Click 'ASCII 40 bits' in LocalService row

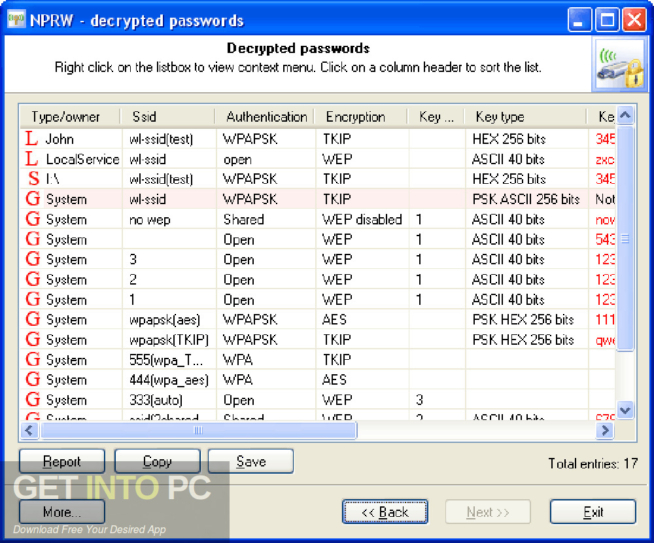(508, 159)
